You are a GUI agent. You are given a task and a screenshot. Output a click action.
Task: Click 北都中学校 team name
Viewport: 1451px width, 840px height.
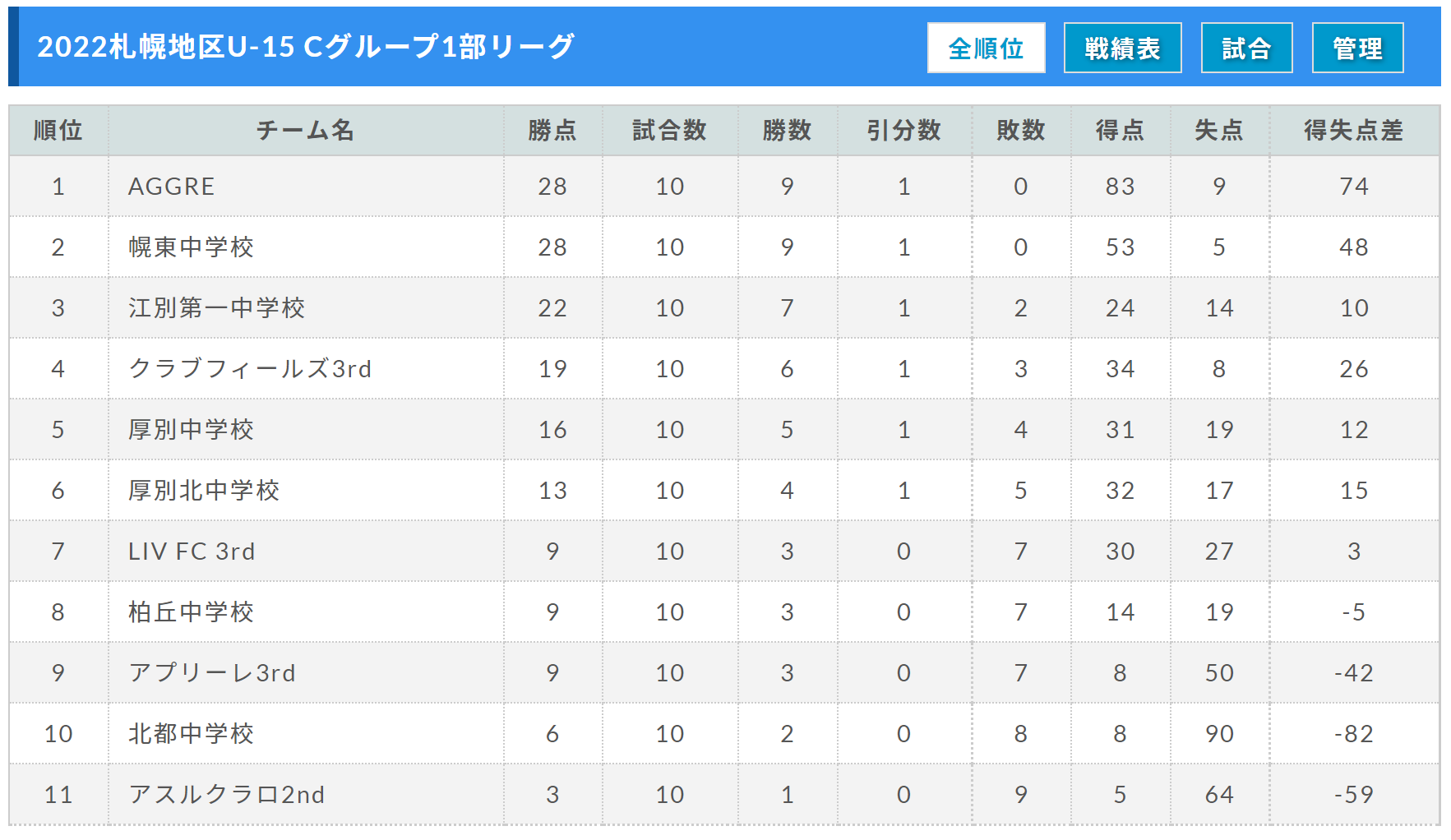191,734
